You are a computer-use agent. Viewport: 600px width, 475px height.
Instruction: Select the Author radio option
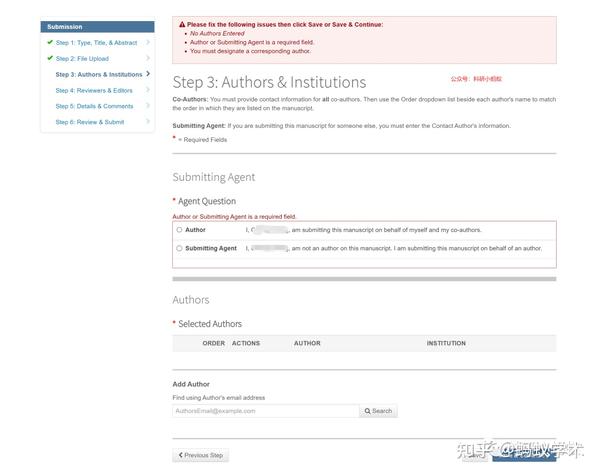pyautogui.click(x=179, y=230)
